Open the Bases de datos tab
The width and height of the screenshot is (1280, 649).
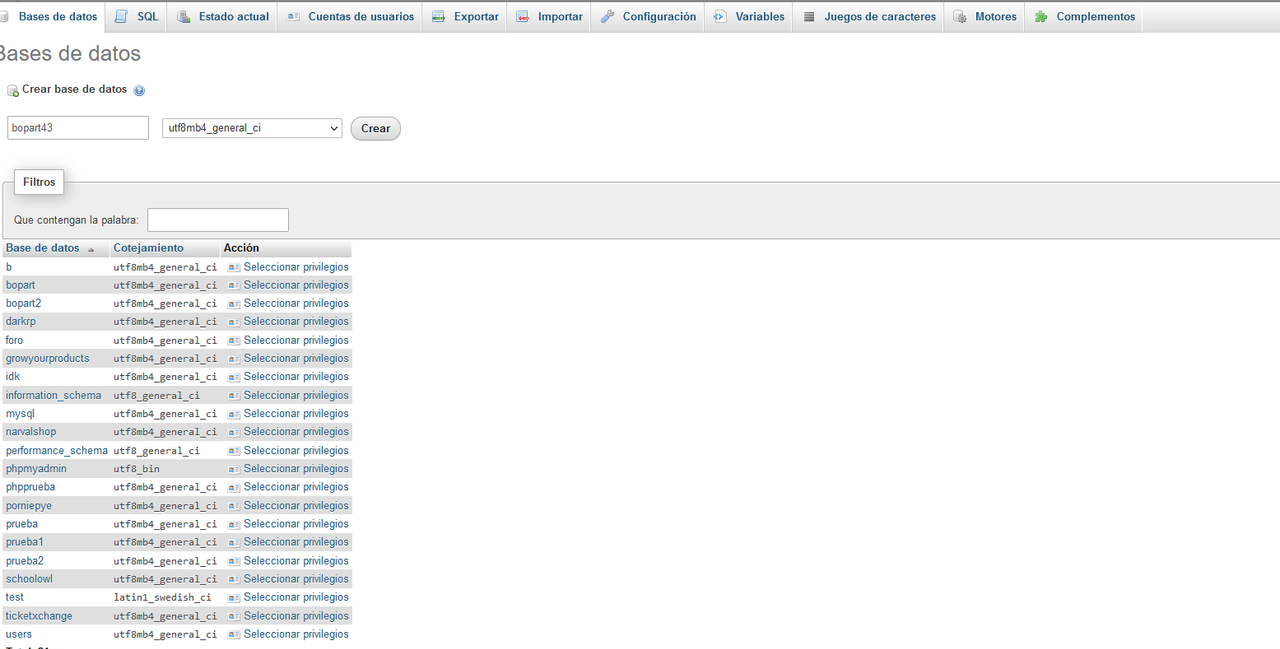pos(50,16)
